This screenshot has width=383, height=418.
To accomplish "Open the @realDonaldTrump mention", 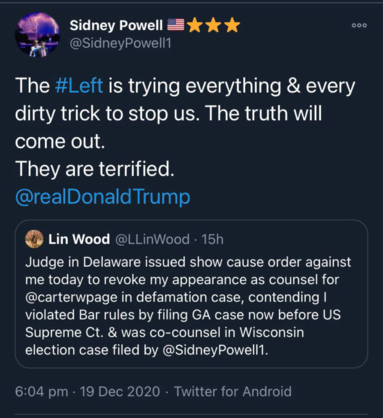I will [103, 197].
